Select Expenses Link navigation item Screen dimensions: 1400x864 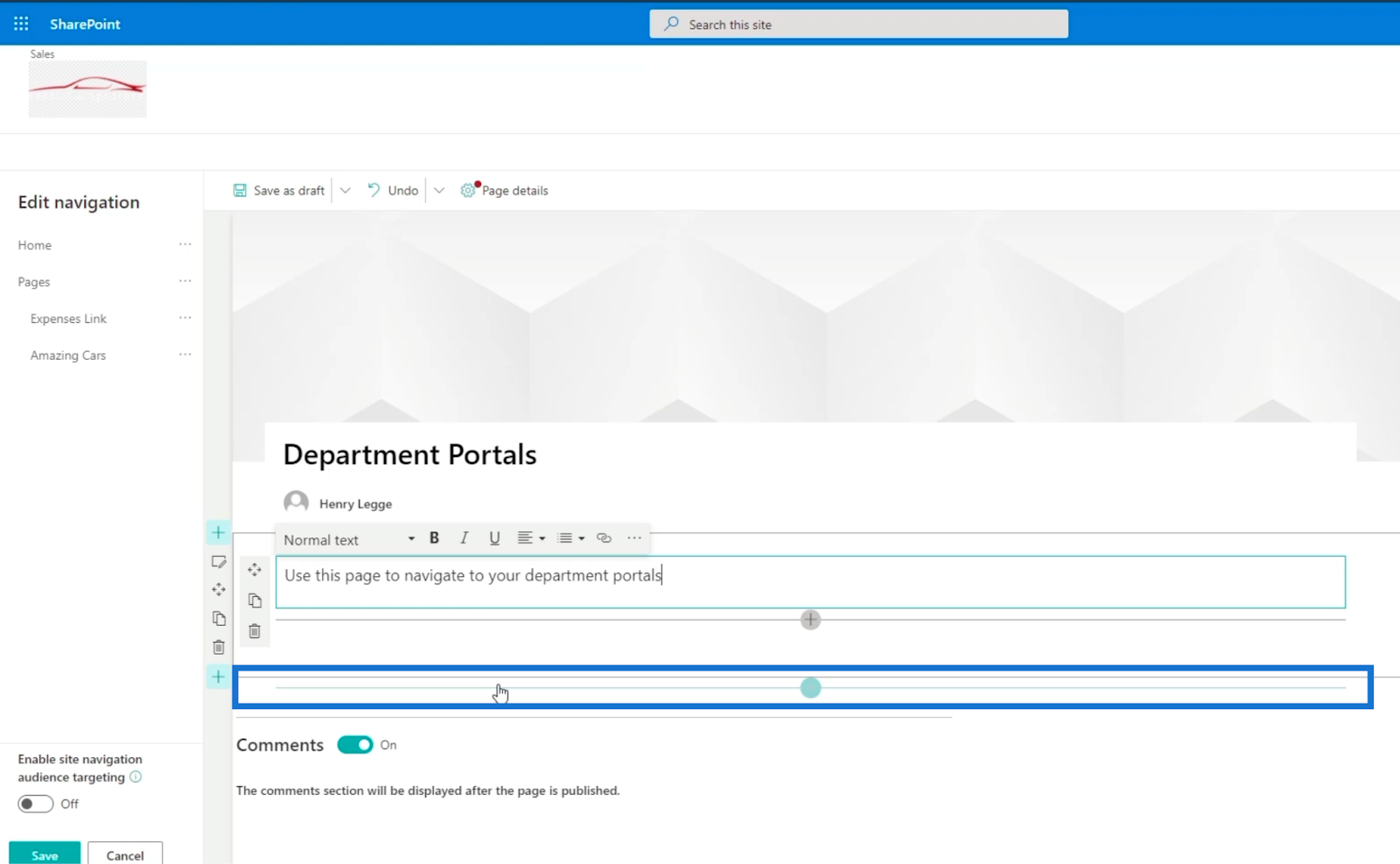click(68, 319)
